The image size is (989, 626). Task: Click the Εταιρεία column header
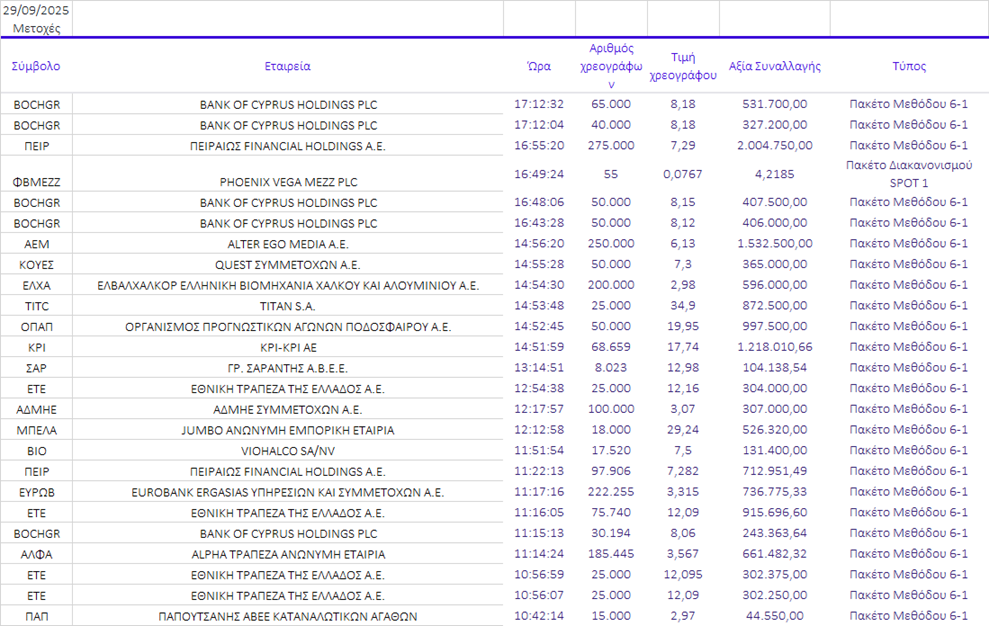pyautogui.click(x=288, y=66)
